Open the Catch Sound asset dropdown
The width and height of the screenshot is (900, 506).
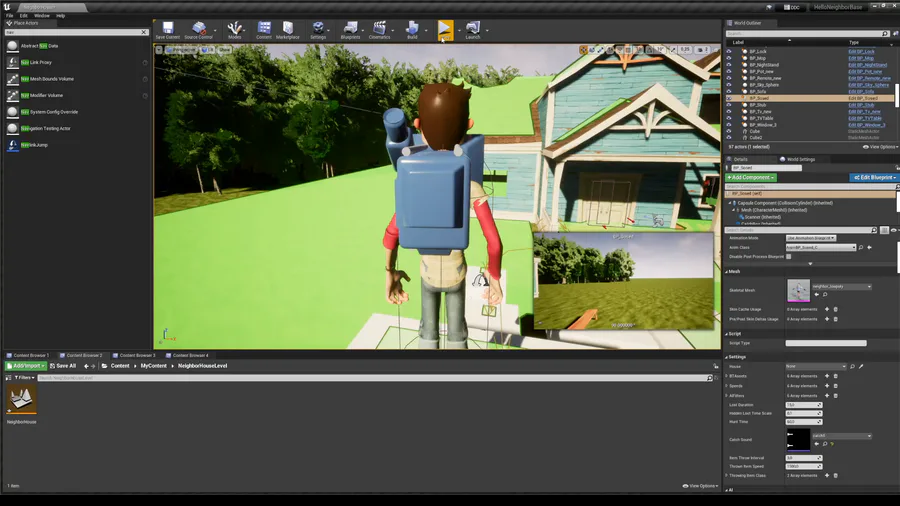point(841,436)
